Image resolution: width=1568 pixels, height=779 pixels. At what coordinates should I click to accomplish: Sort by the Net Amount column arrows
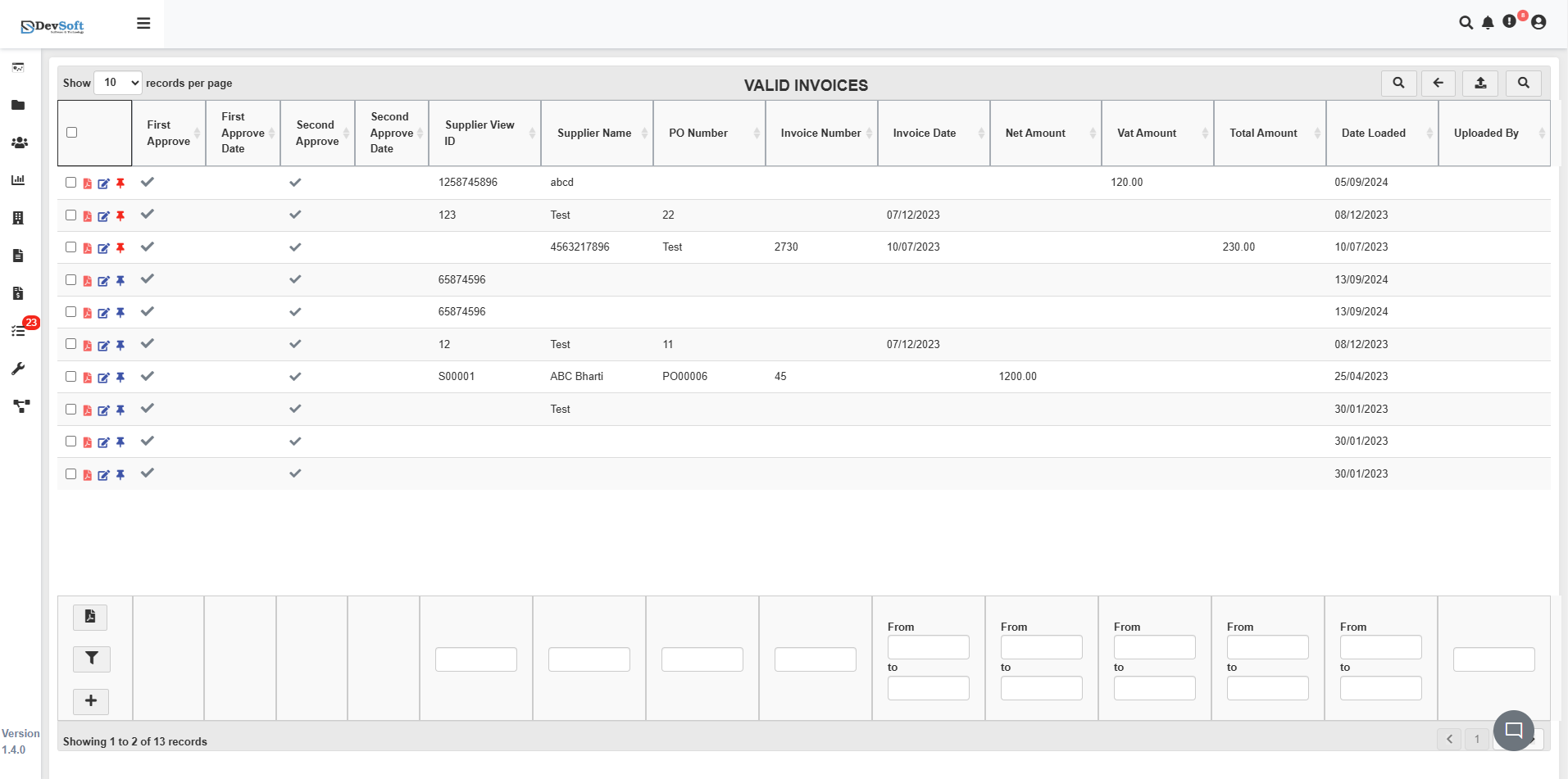pyautogui.click(x=1094, y=133)
